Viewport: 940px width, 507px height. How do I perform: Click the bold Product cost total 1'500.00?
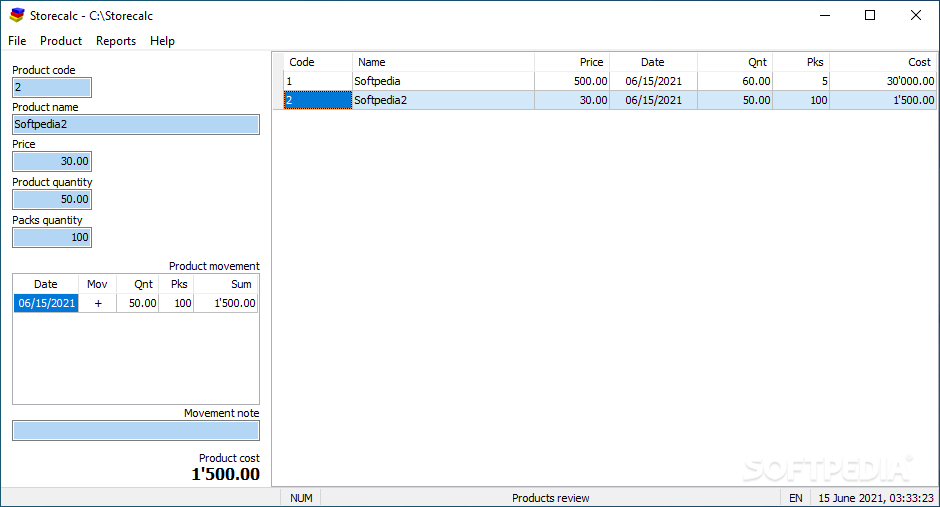pyautogui.click(x=225, y=474)
